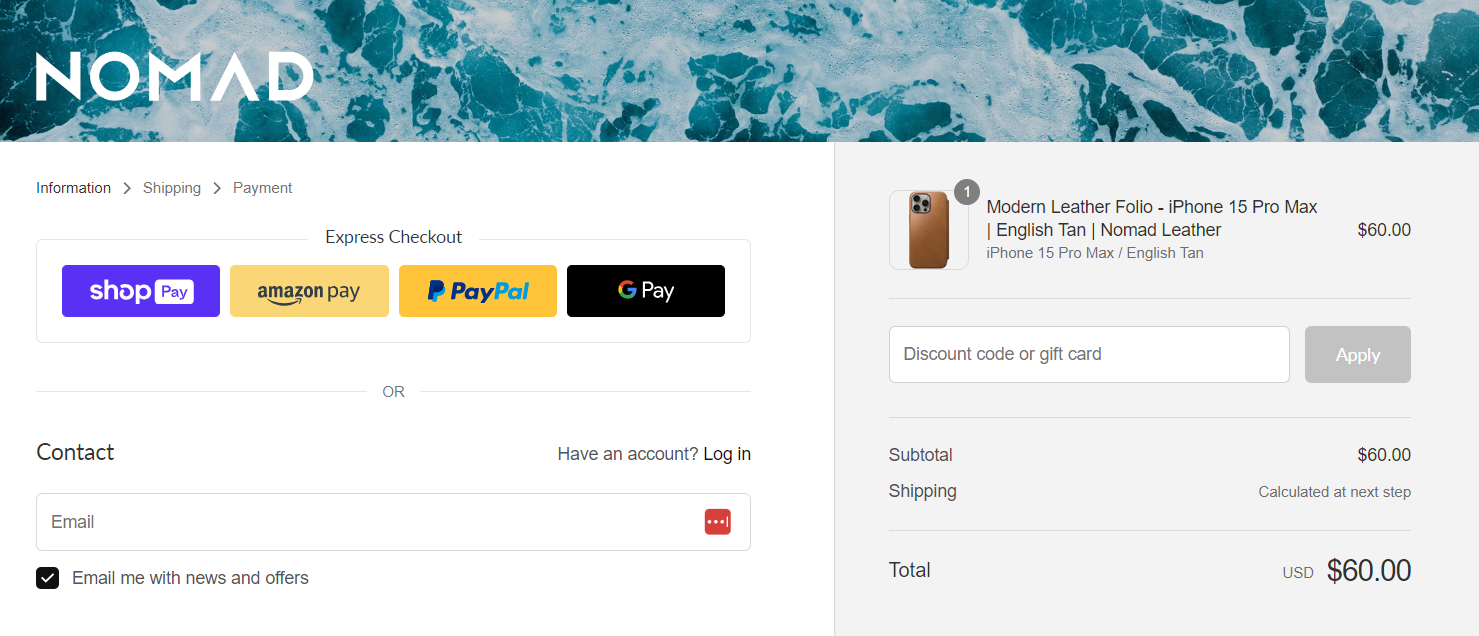Image resolution: width=1479 pixels, height=636 pixels.
Task: Click the password manager icon in Email field
Action: pyautogui.click(x=717, y=522)
